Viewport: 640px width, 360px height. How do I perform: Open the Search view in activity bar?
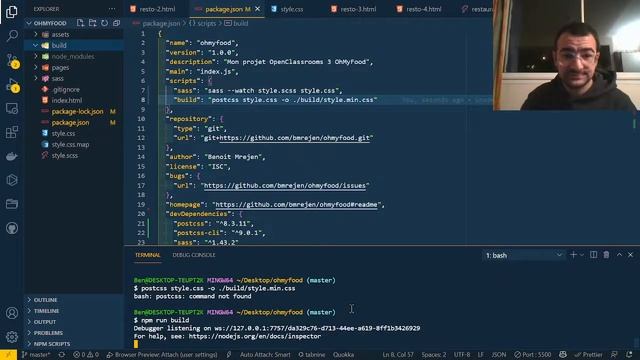[x=12, y=36]
